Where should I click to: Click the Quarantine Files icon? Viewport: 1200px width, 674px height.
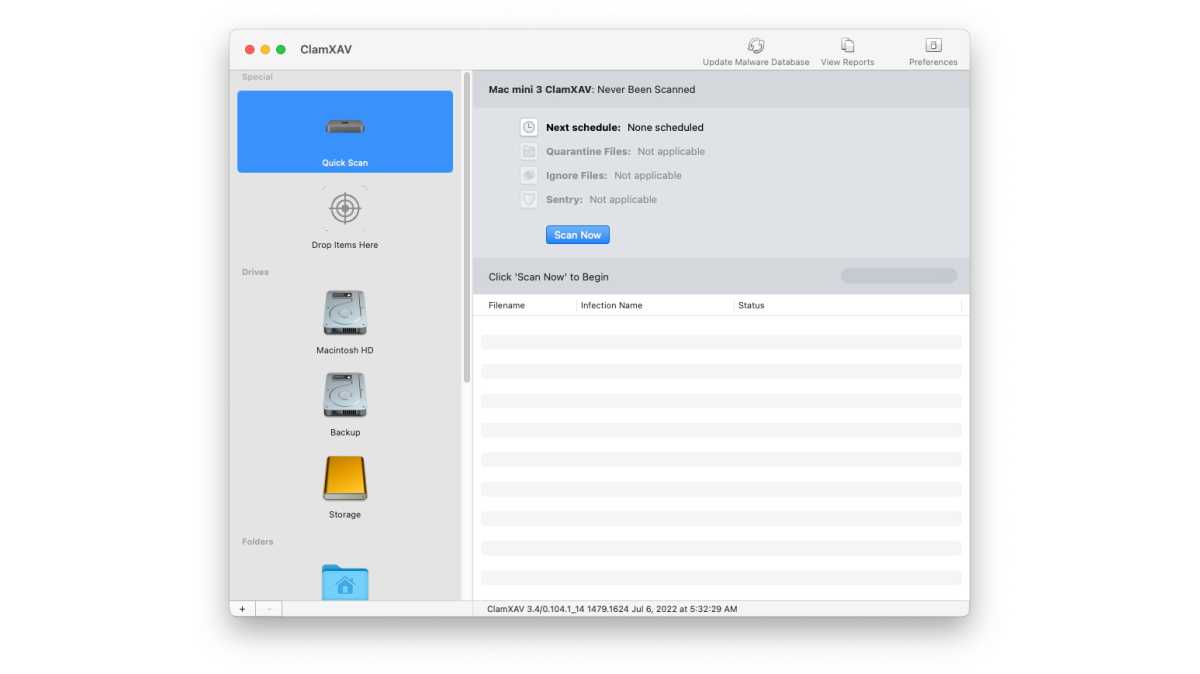coord(529,151)
